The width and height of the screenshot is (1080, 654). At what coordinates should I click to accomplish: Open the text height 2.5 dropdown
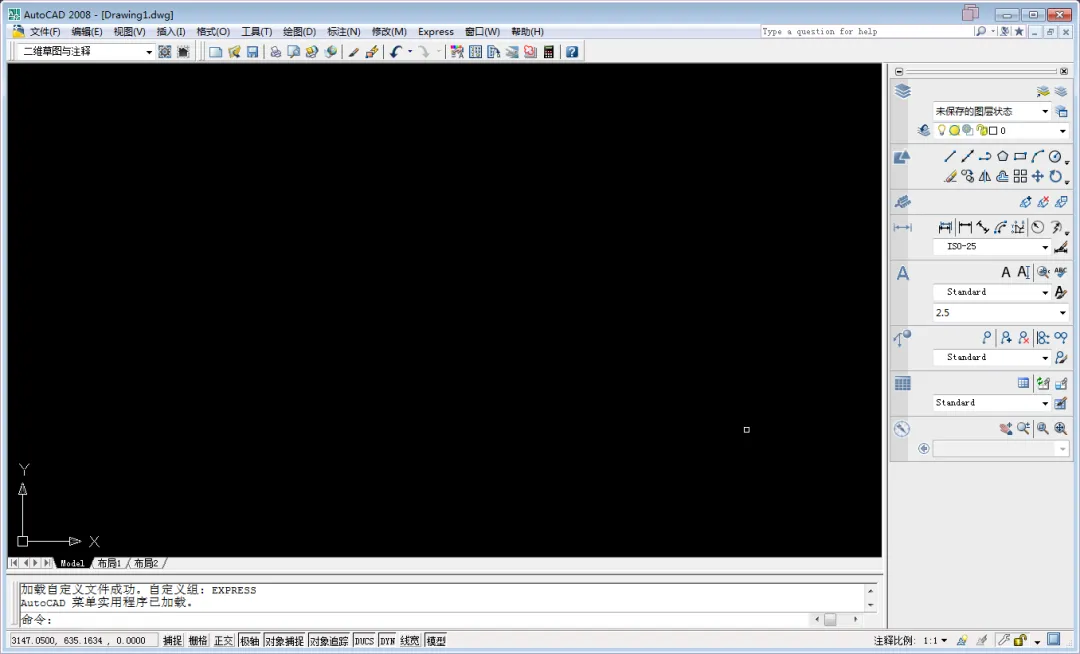[x=1063, y=313]
